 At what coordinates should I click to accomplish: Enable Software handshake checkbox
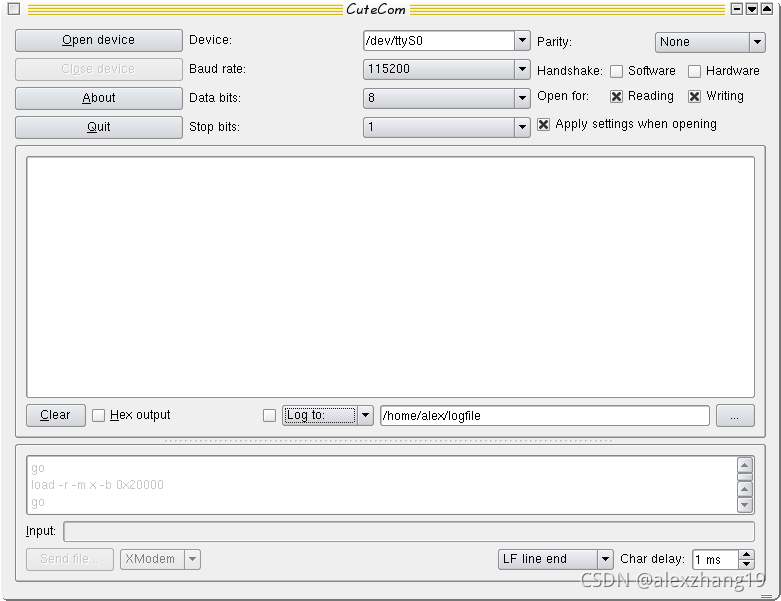point(617,71)
